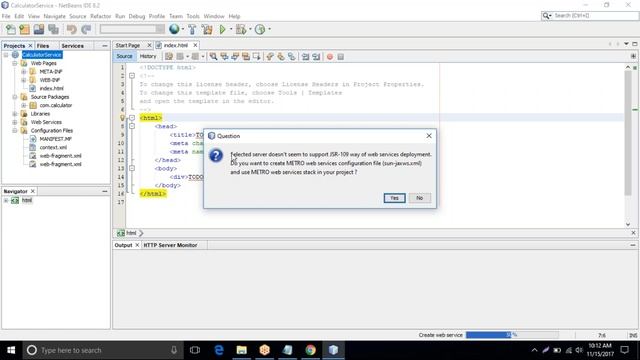
Task: Click the editor vertical scrollbar
Action: tap(628, 134)
